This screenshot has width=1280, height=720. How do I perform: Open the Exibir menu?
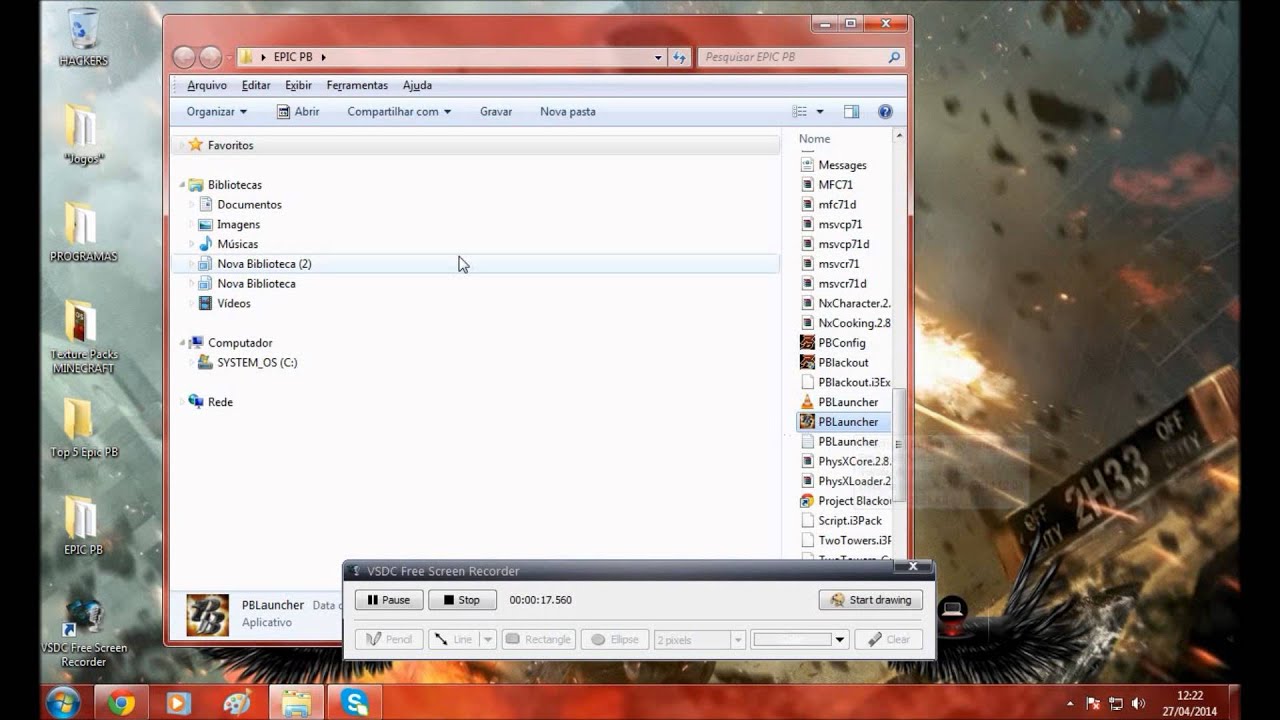[298, 86]
